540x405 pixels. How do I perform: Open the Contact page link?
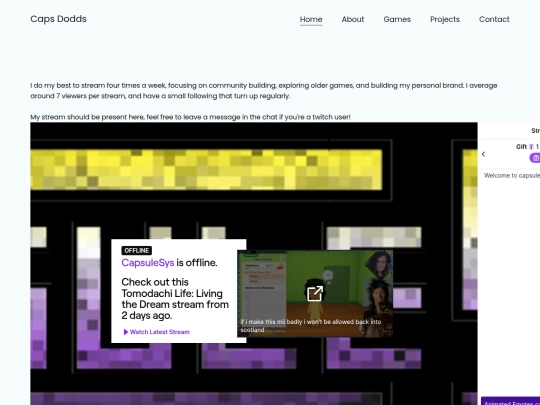[494, 19]
